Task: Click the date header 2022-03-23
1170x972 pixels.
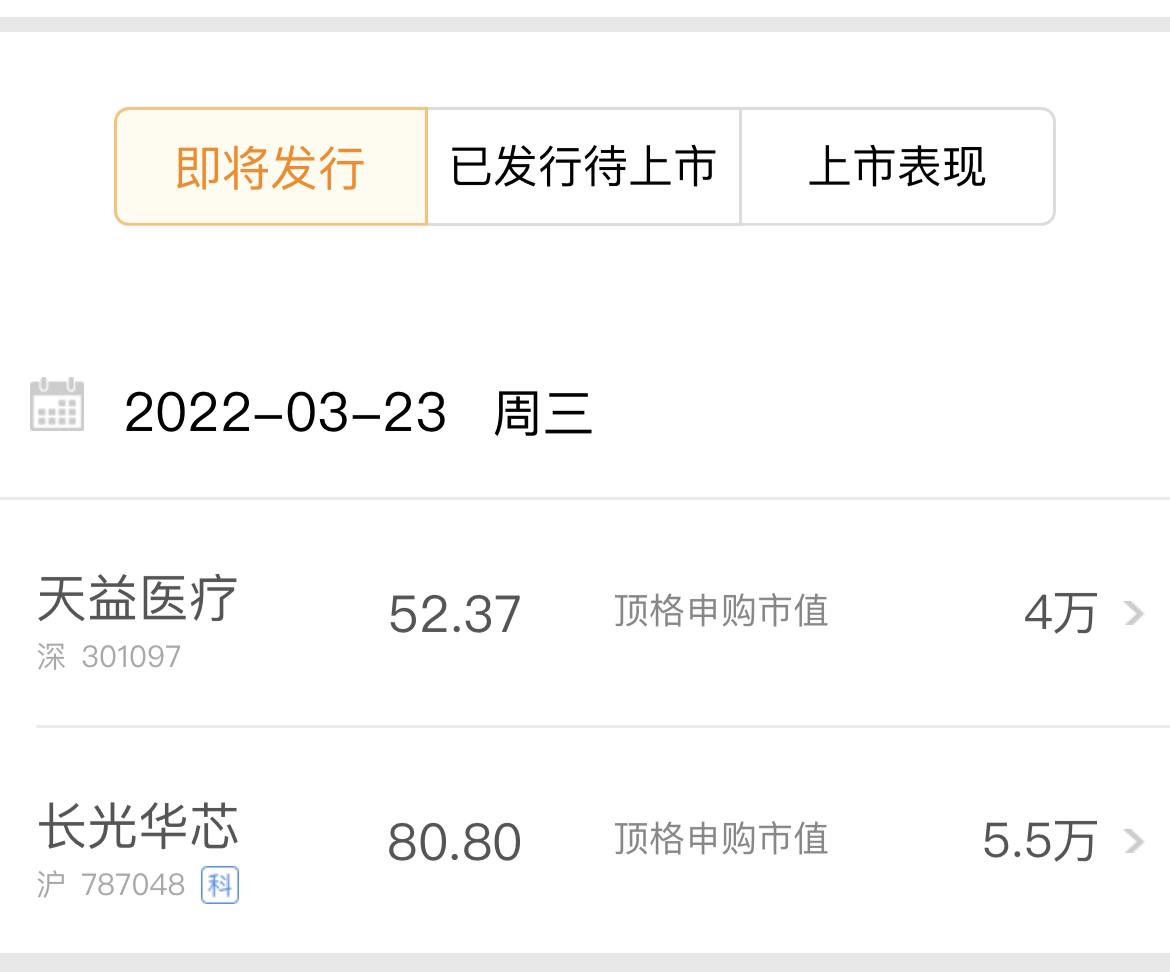Action: (285, 413)
